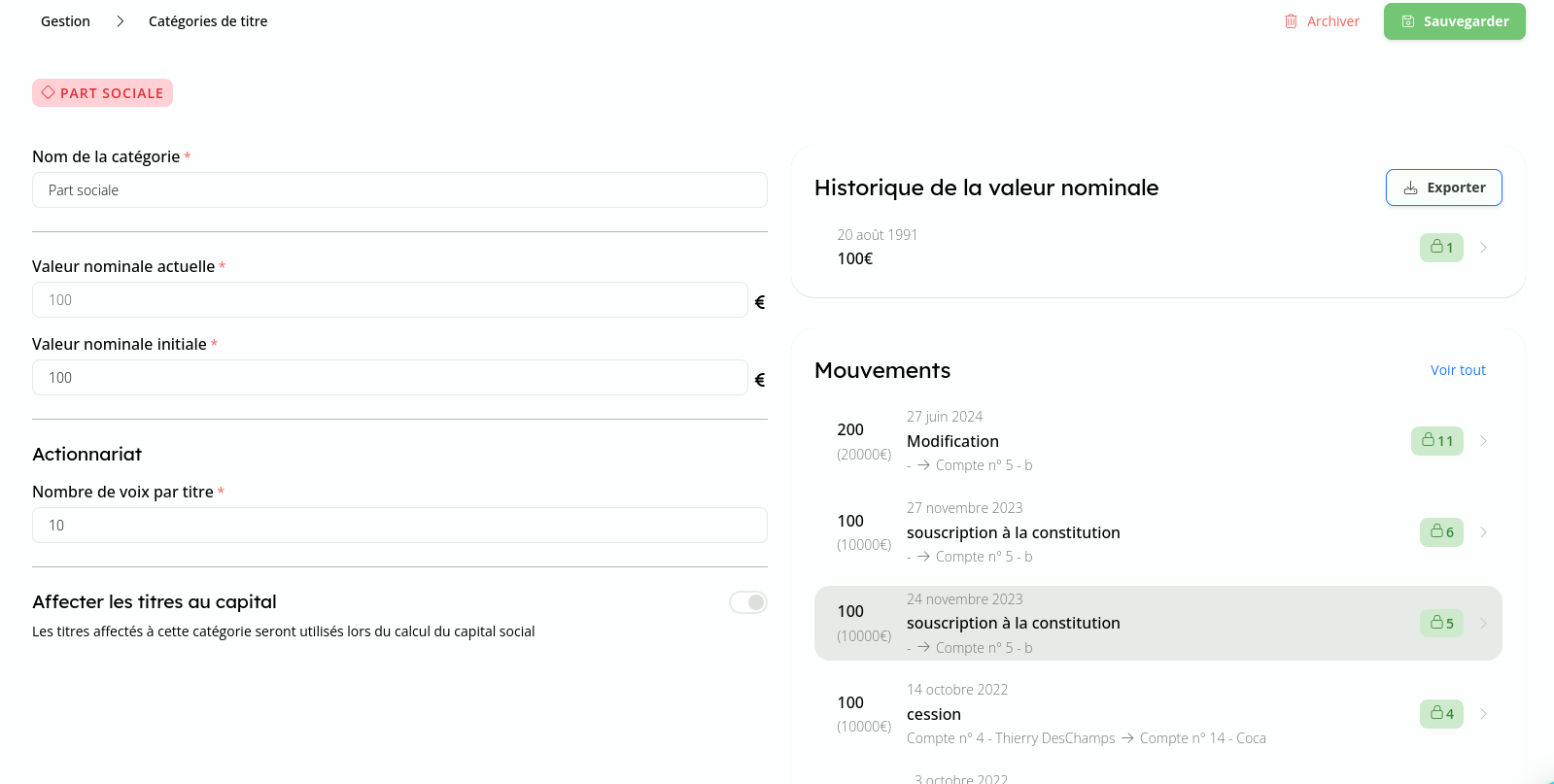Screen dimensions: 1554x784
Task: Click the Exporter download button
Action: 1443,187
